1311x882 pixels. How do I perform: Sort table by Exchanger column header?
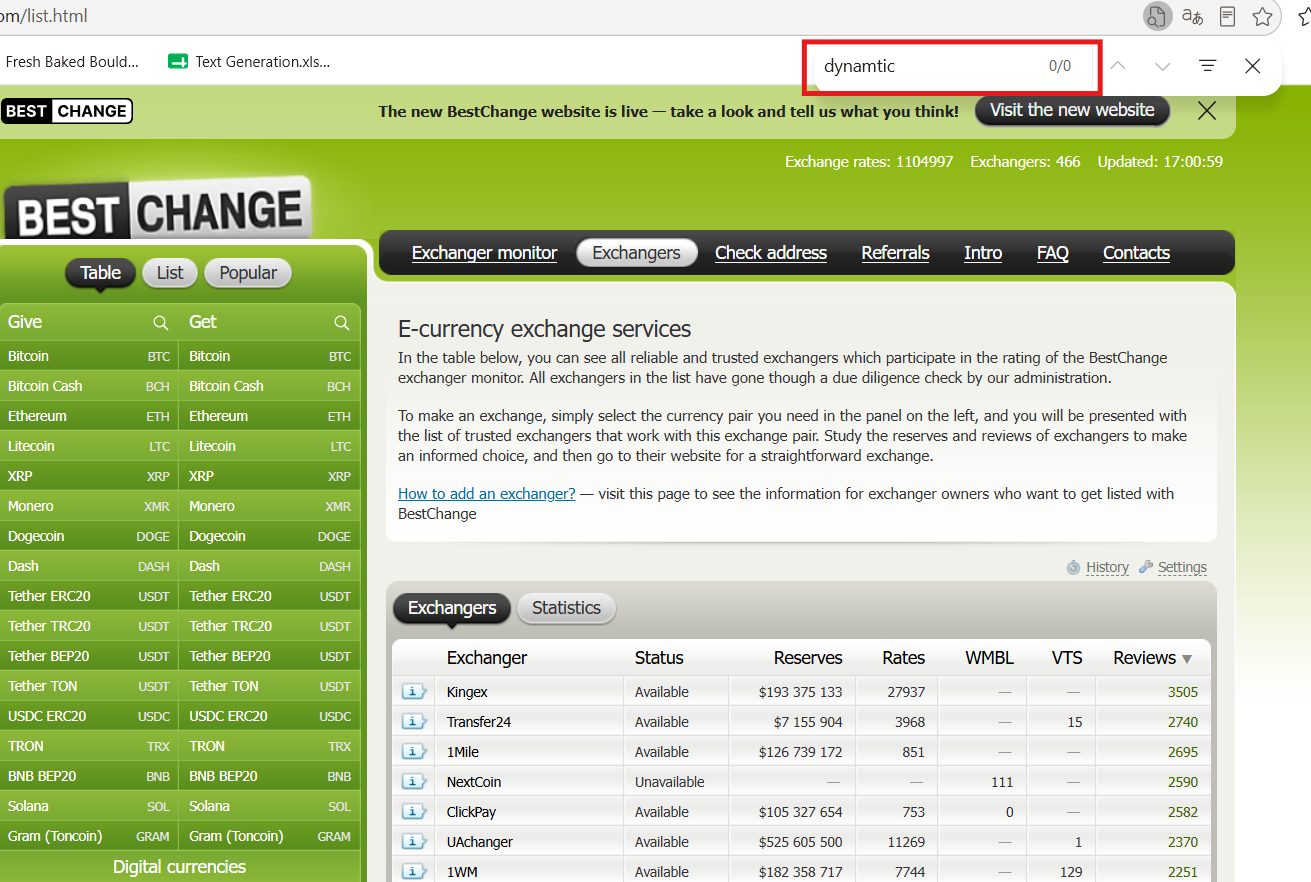487,658
